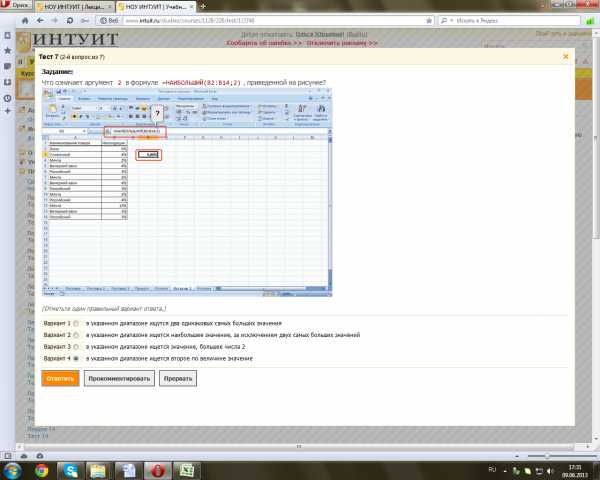600x480 pixels.
Task: Click the volume speaker icon in system tray
Action: [x=550, y=471]
